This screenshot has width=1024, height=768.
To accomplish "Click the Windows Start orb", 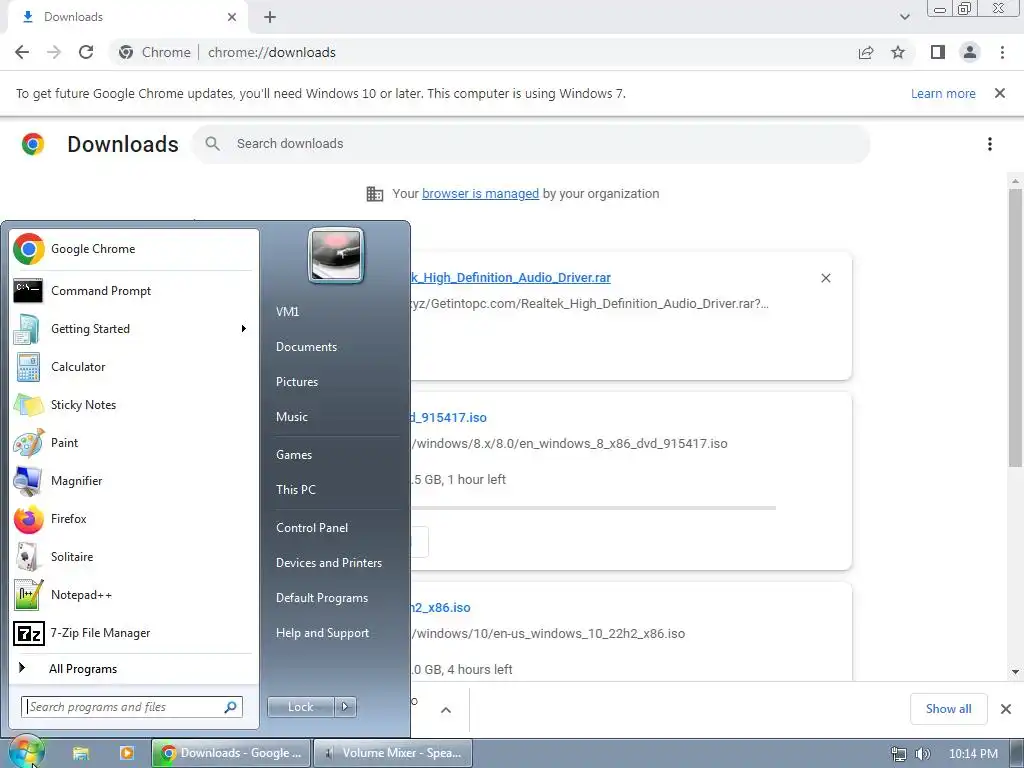I will click(x=25, y=753).
